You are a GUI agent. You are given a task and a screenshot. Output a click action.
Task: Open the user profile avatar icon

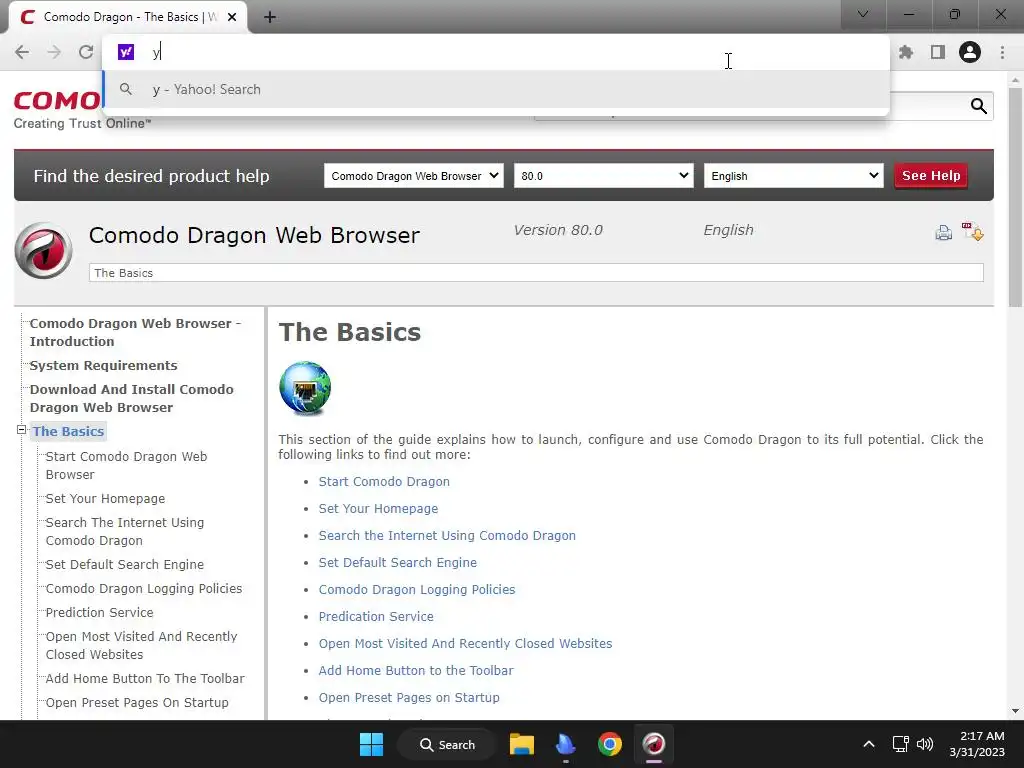[970, 52]
